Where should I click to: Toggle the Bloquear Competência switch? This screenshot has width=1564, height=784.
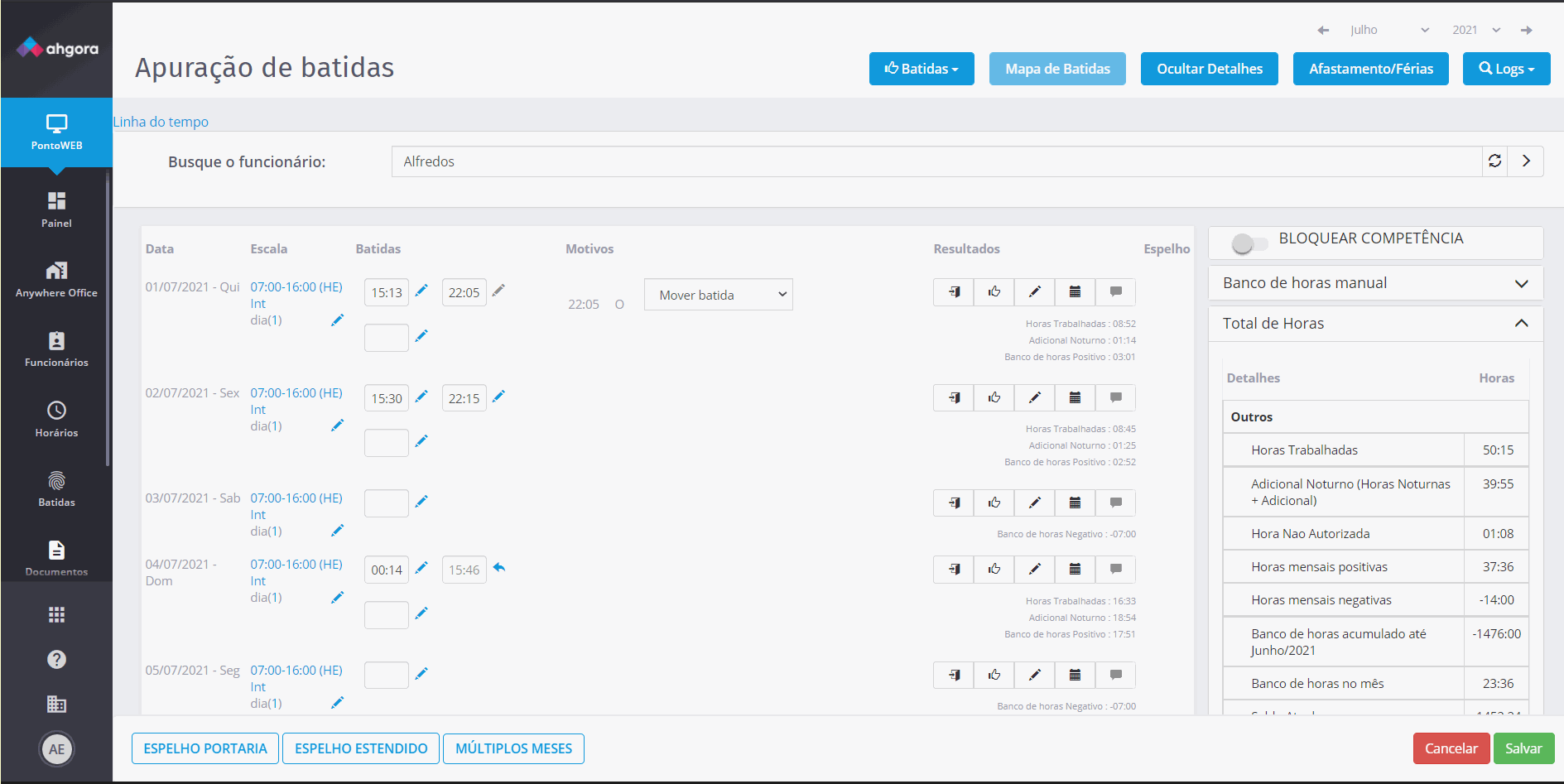(1249, 243)
